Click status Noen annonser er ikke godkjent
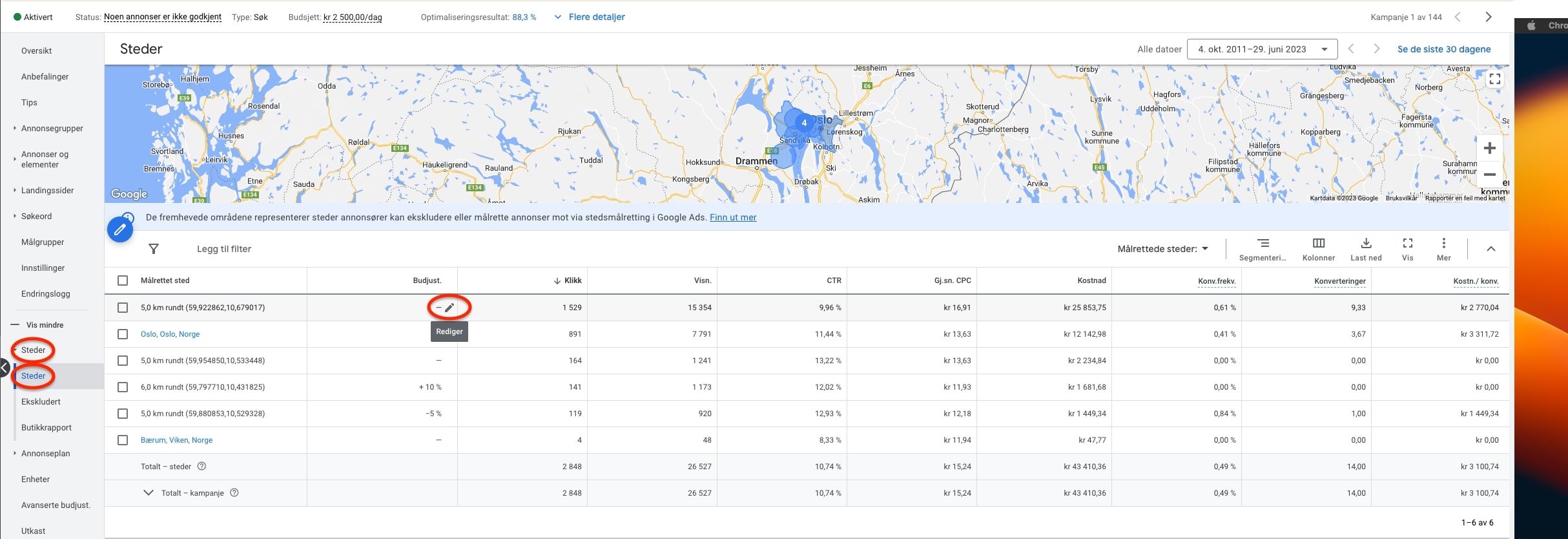1568x539 pixels. coord(163,17)
